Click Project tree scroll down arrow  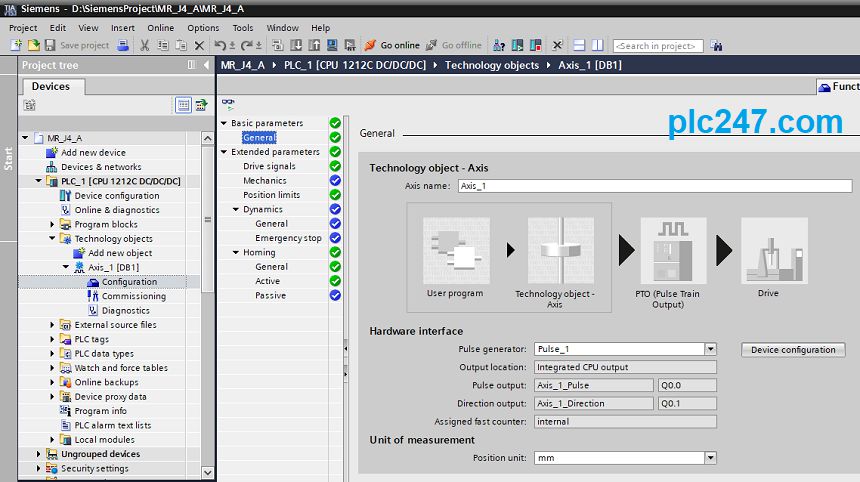(207, 472)
